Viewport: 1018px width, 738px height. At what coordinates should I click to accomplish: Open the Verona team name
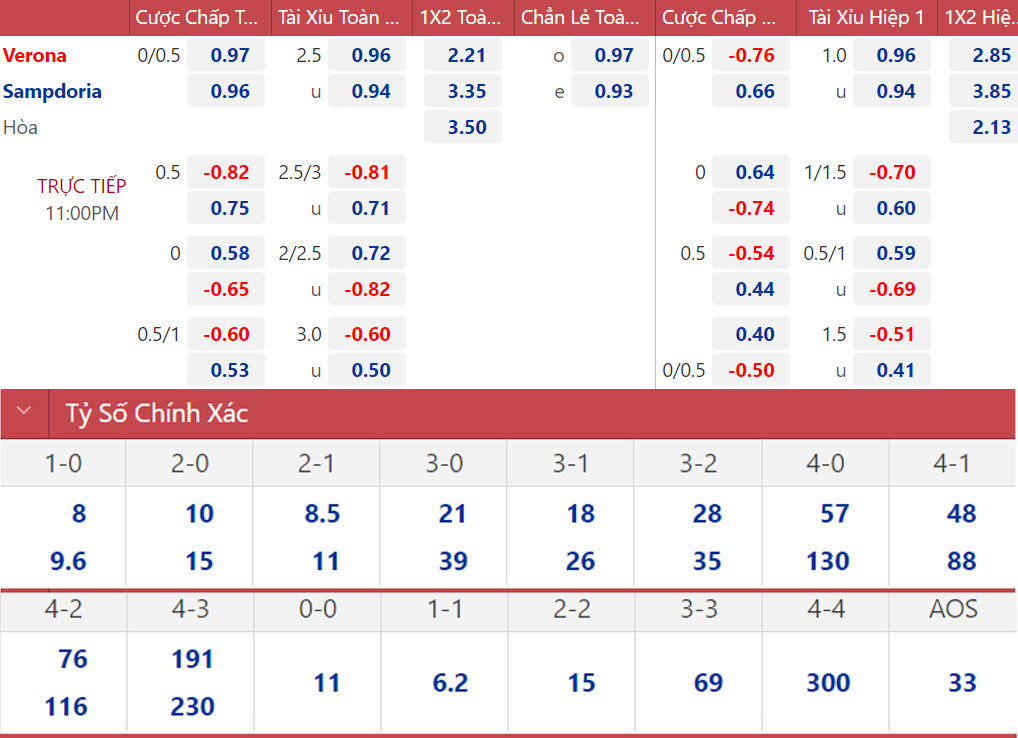pyautogui.click(x=35, y=56)
